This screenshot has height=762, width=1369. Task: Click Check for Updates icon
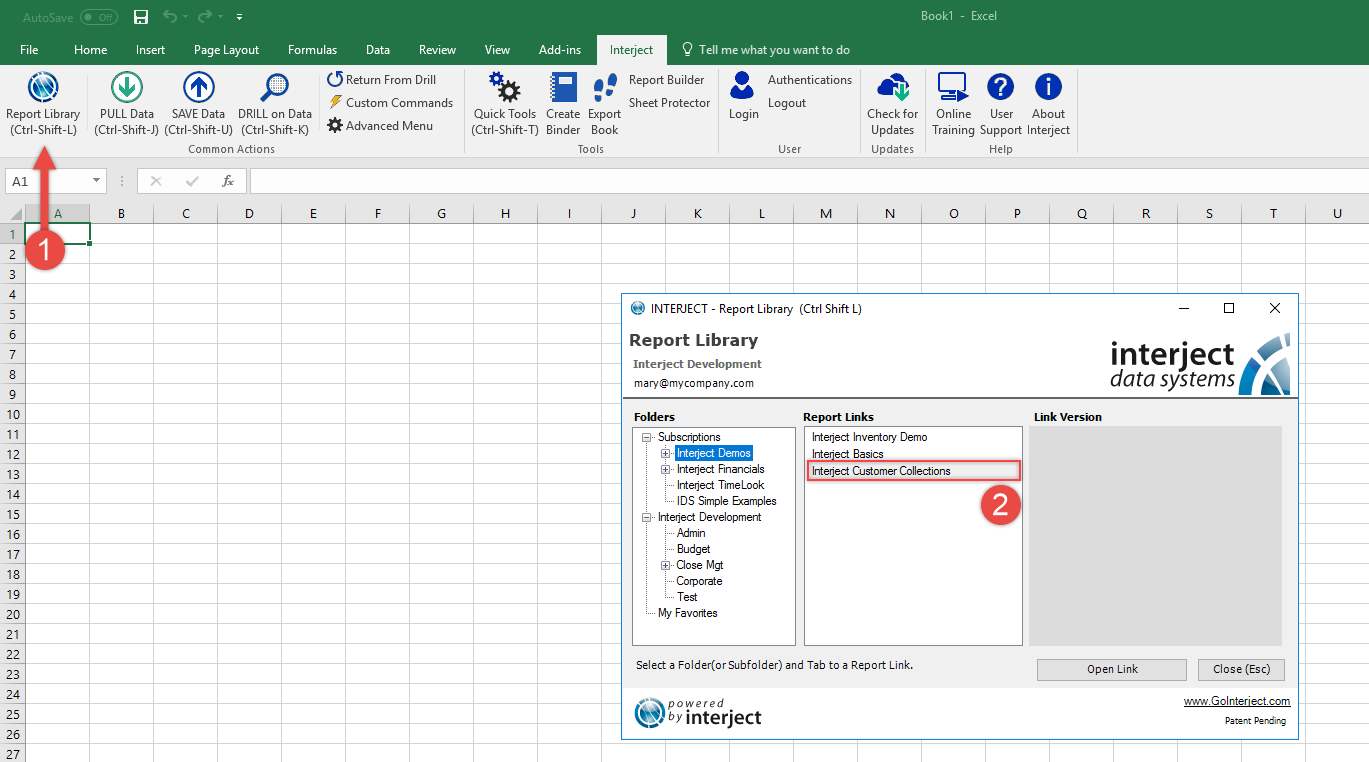892,89
